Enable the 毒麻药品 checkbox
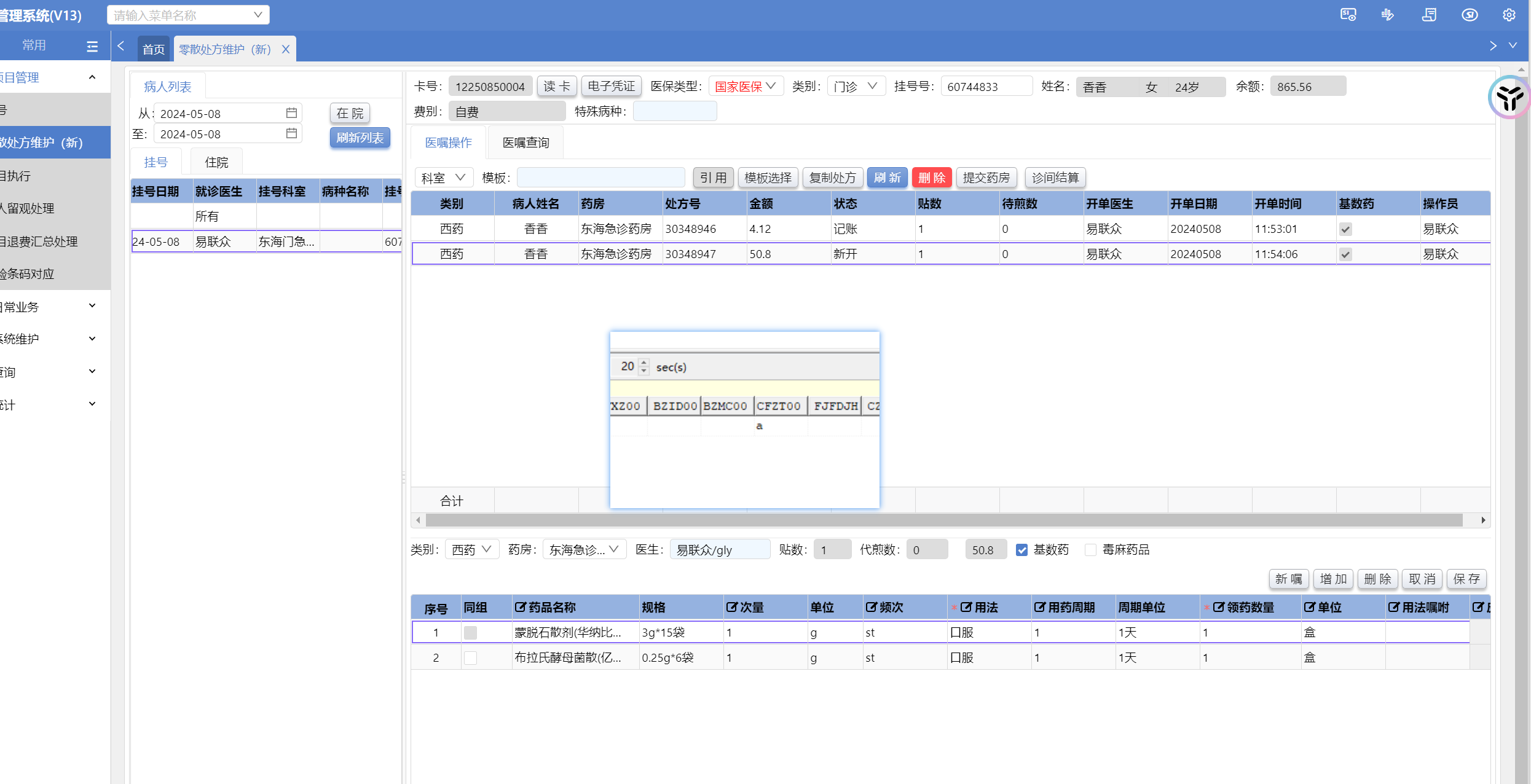1531x784 pixels. (1091, 550)
